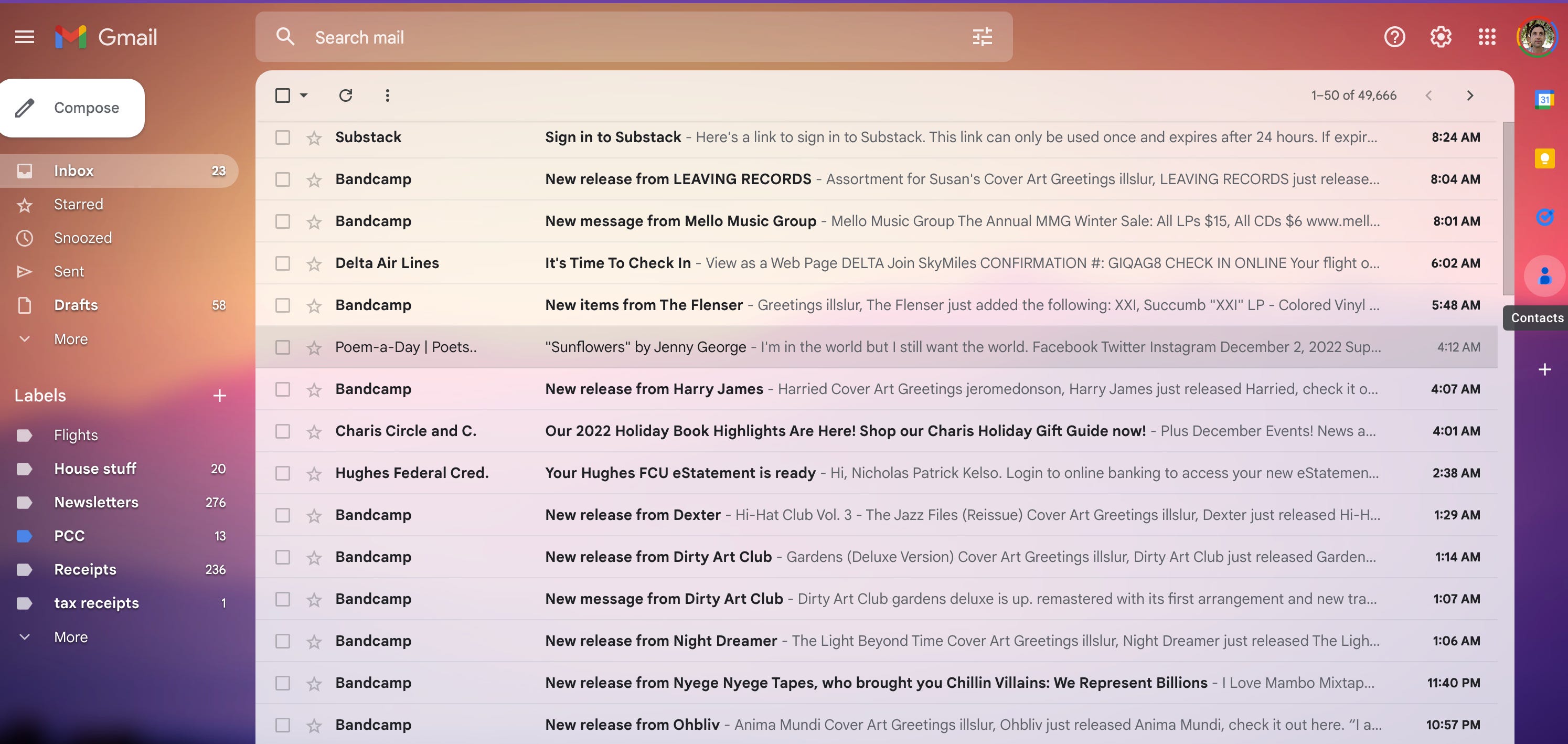Click the Search mail input field
This screenshot has height=744, width=1568.
click(634, 37)
